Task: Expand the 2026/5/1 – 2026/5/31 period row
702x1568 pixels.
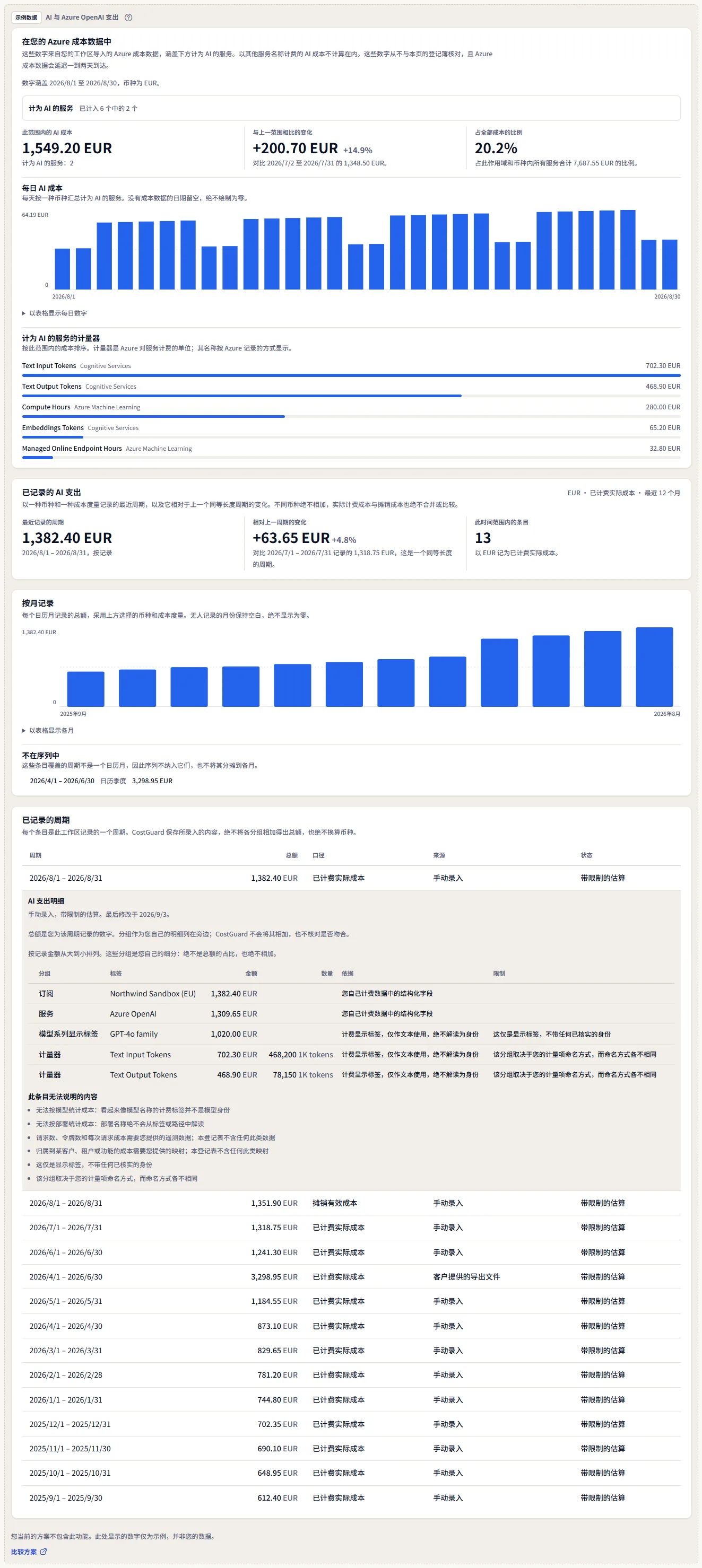Action: tap(351, 1301)
